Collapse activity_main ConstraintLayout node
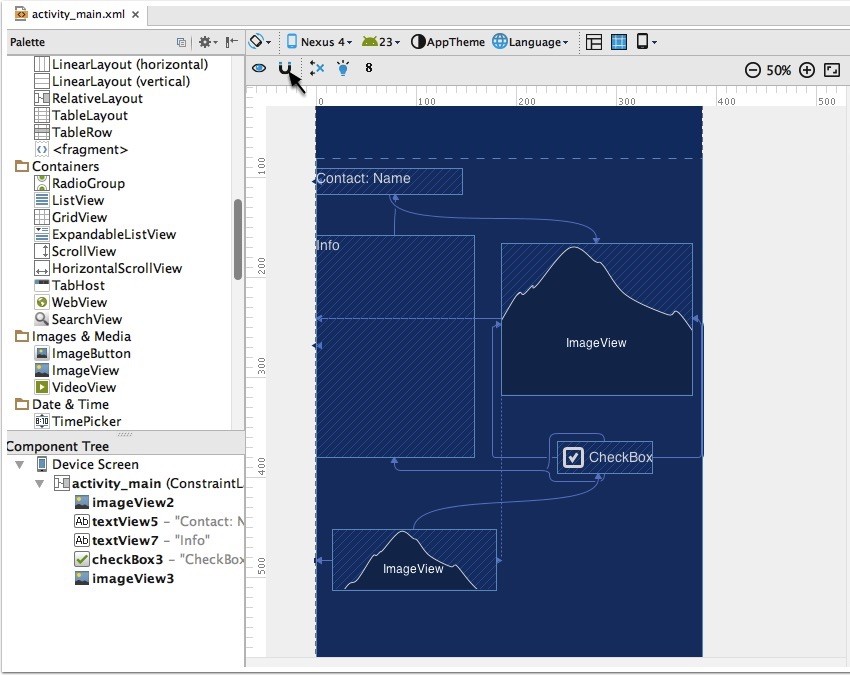 click(40, 483)
